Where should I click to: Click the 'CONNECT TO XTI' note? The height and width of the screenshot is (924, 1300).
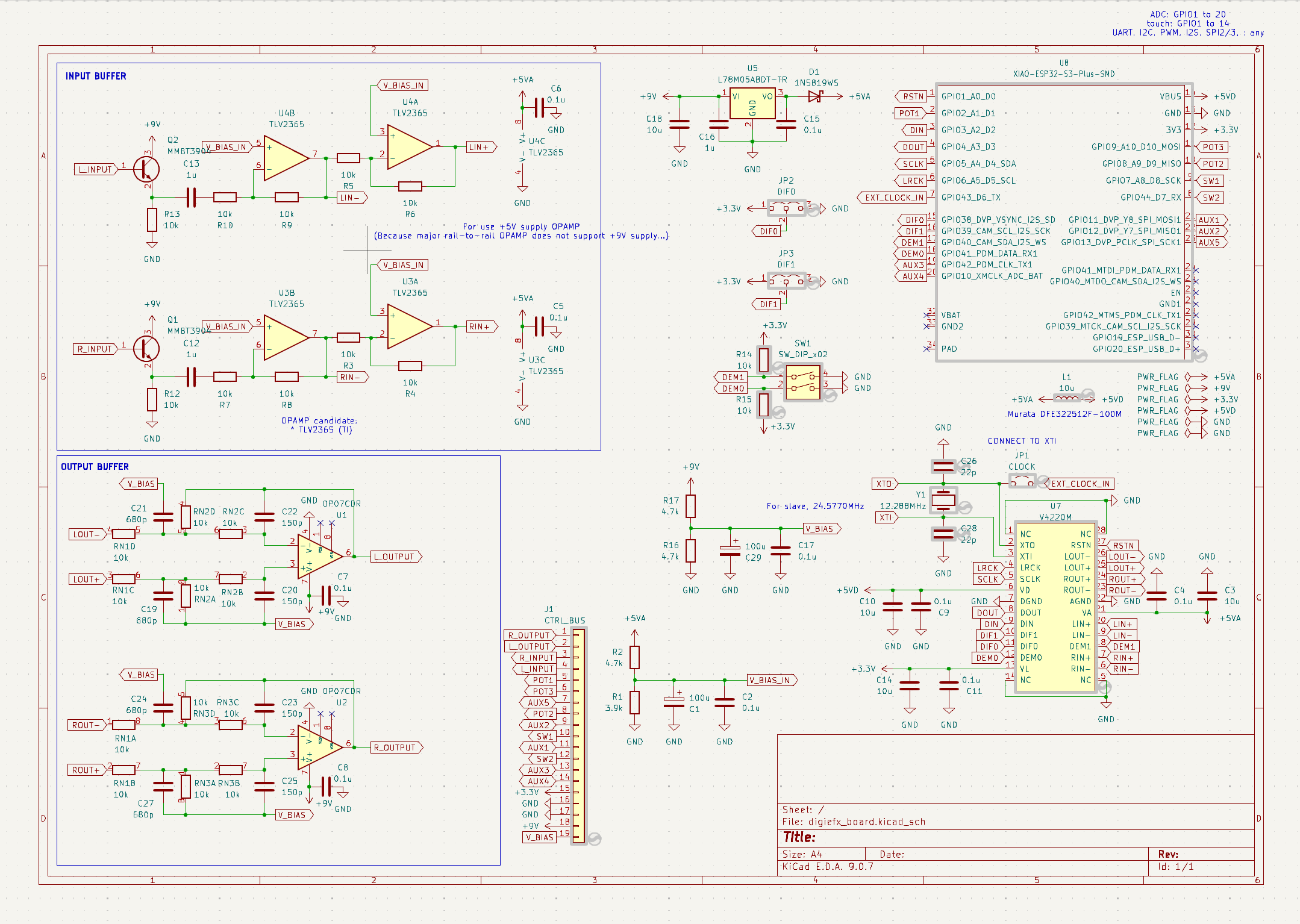click(1022, 441)
